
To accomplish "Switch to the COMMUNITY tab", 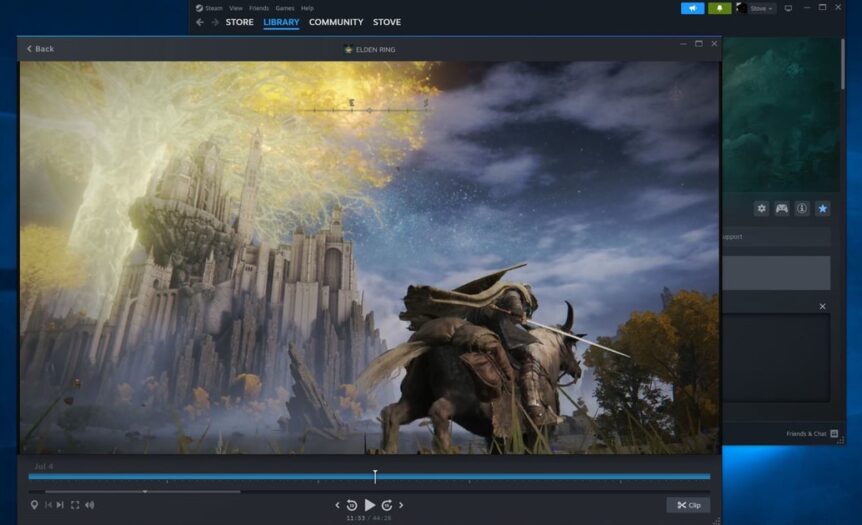I will (x=336, y=22).
